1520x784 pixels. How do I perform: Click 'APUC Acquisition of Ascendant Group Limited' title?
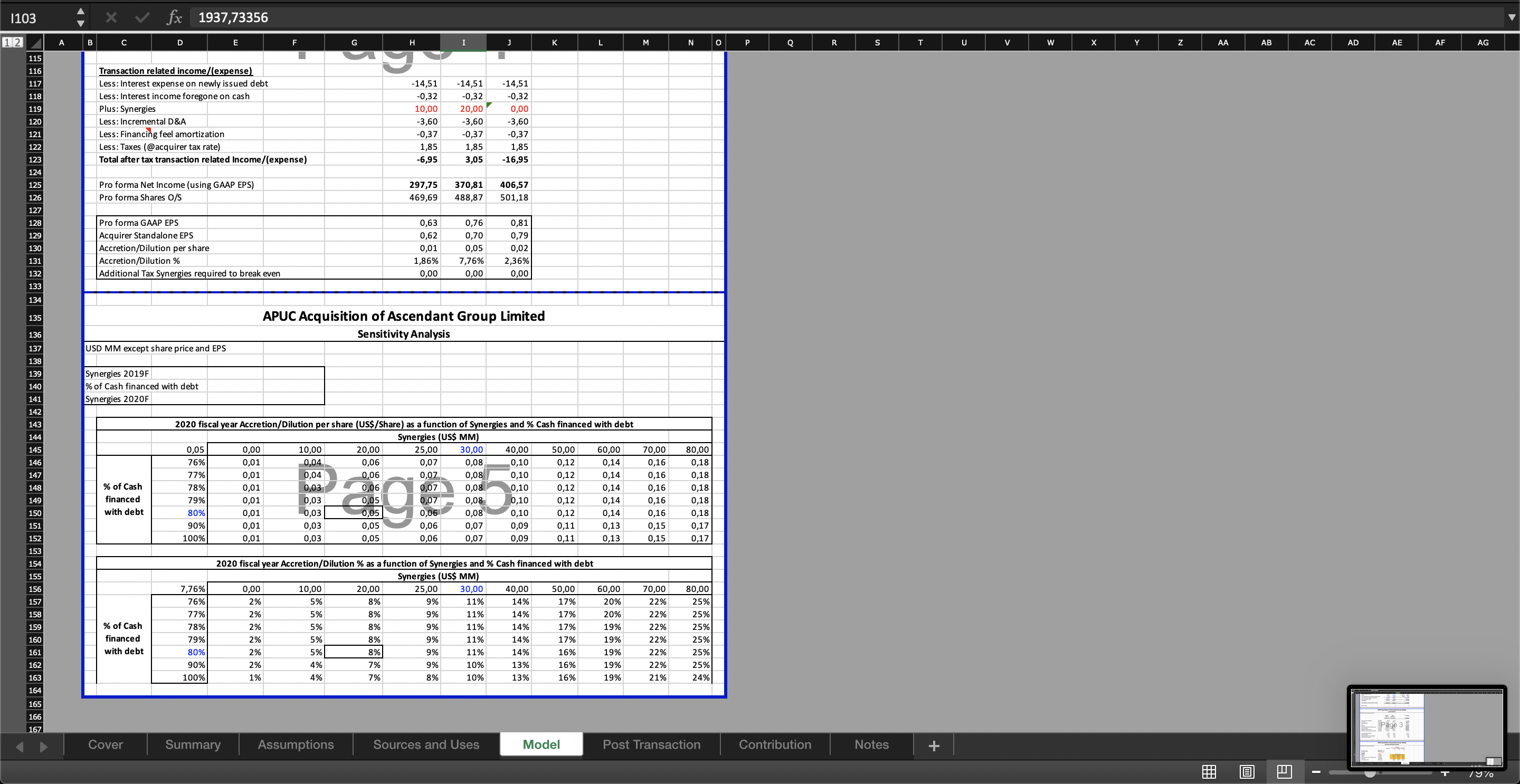click(x=404, y=316)
